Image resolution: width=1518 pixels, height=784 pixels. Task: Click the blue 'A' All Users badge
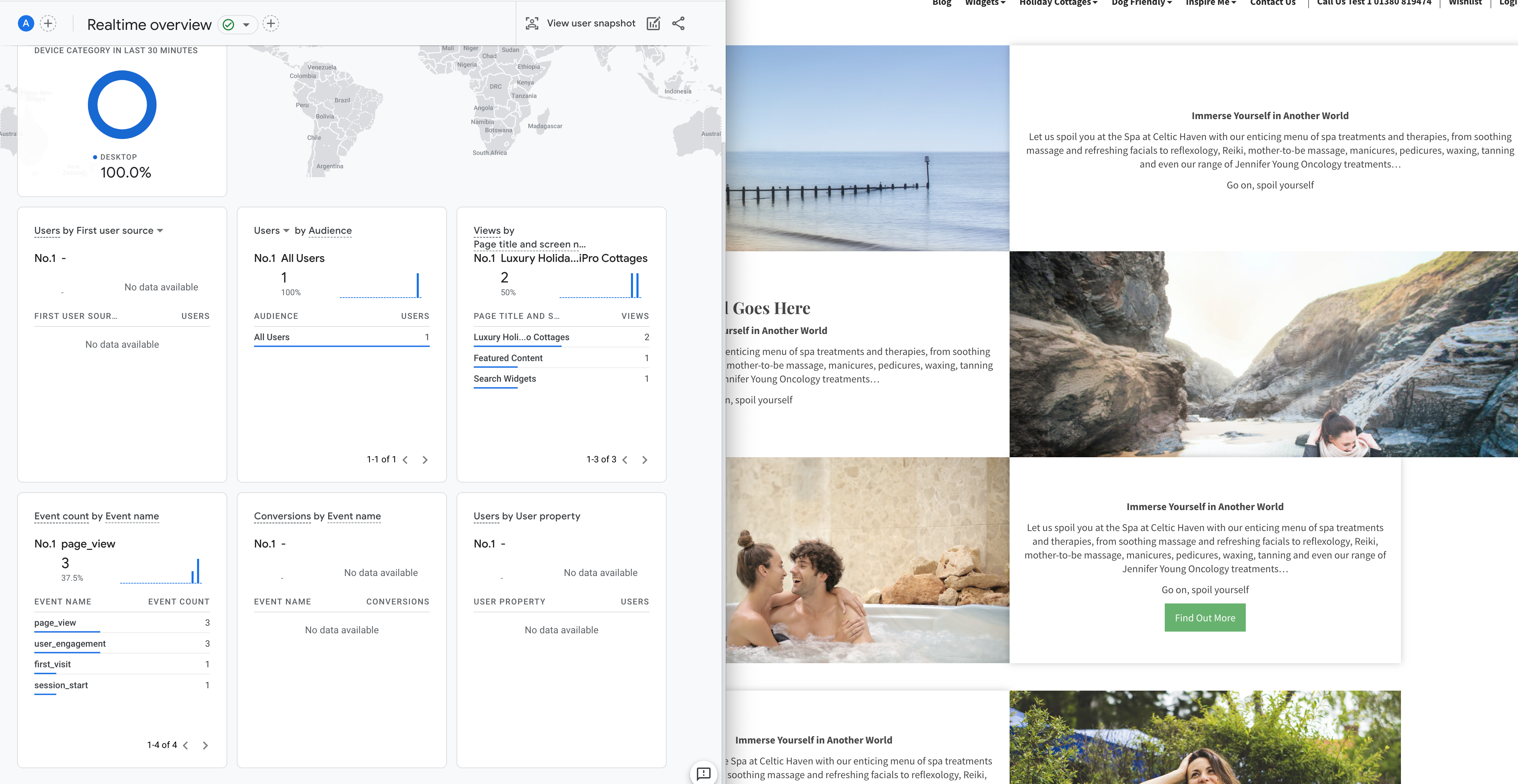[x=26, y=24]
